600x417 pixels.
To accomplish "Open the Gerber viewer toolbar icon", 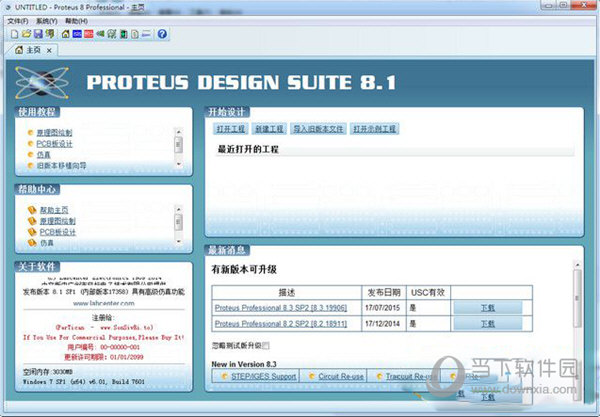I will click(112, 34).
